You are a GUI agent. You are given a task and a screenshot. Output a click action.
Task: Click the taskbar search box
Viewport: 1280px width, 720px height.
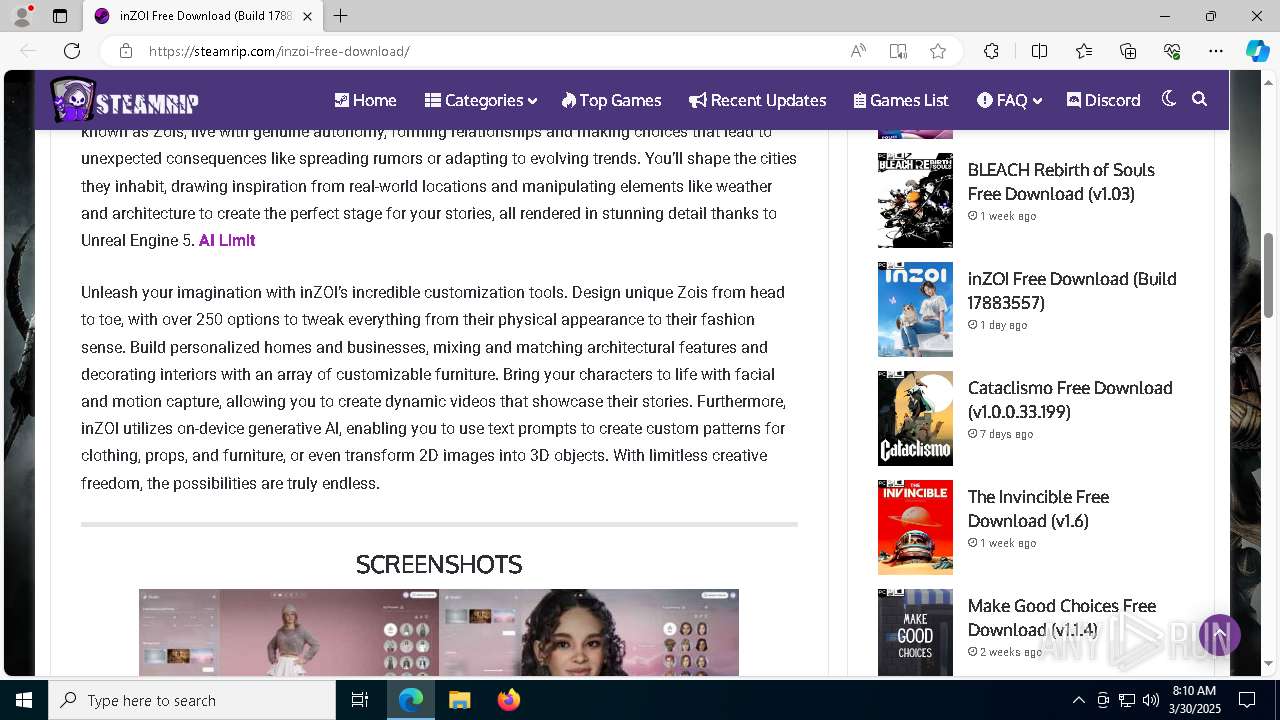pos(192,700)
